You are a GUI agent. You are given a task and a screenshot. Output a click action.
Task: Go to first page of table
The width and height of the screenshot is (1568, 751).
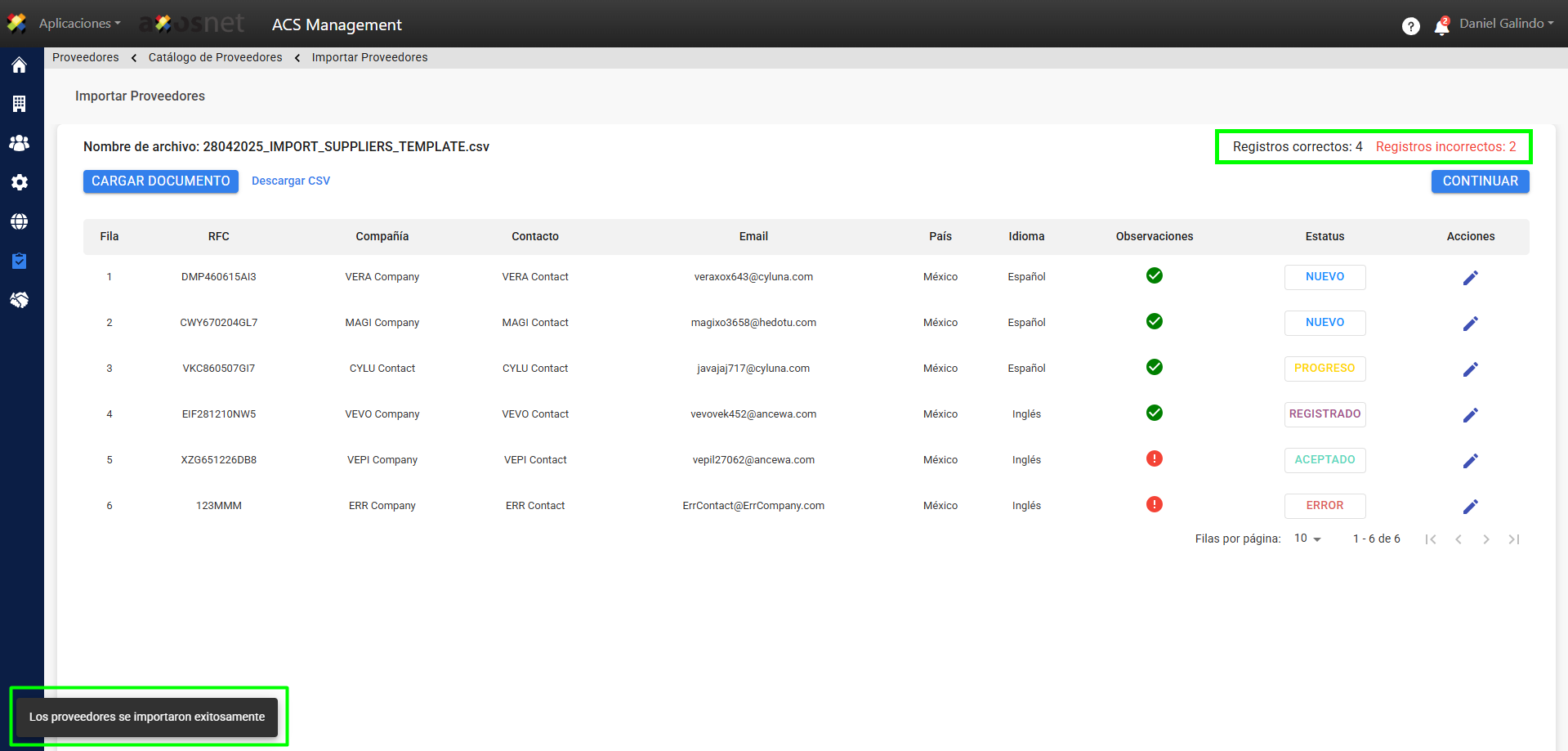tap(1430, 539)
